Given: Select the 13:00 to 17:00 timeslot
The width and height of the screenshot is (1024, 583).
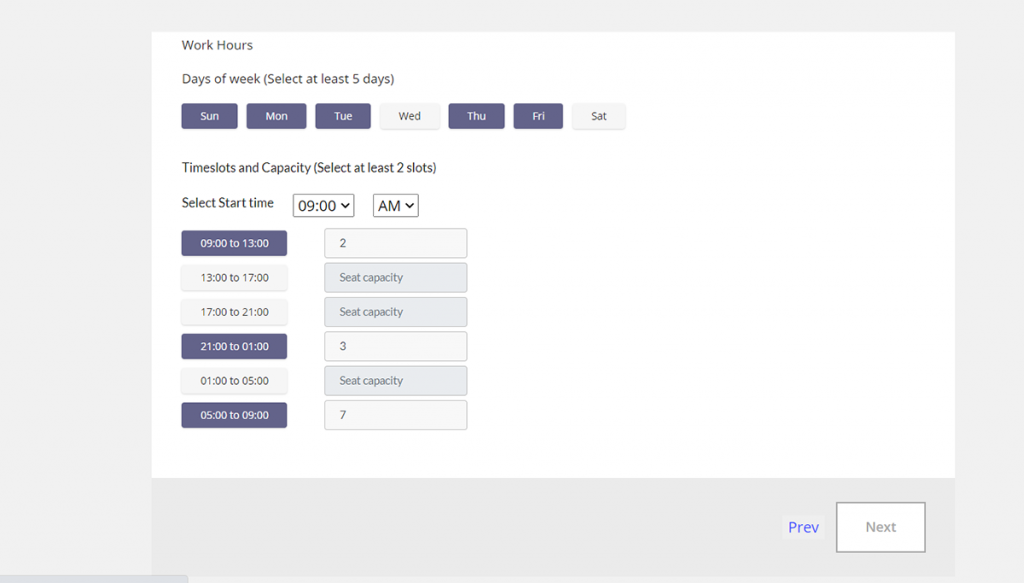Looking at the screenshot, I should coord(234,277).
